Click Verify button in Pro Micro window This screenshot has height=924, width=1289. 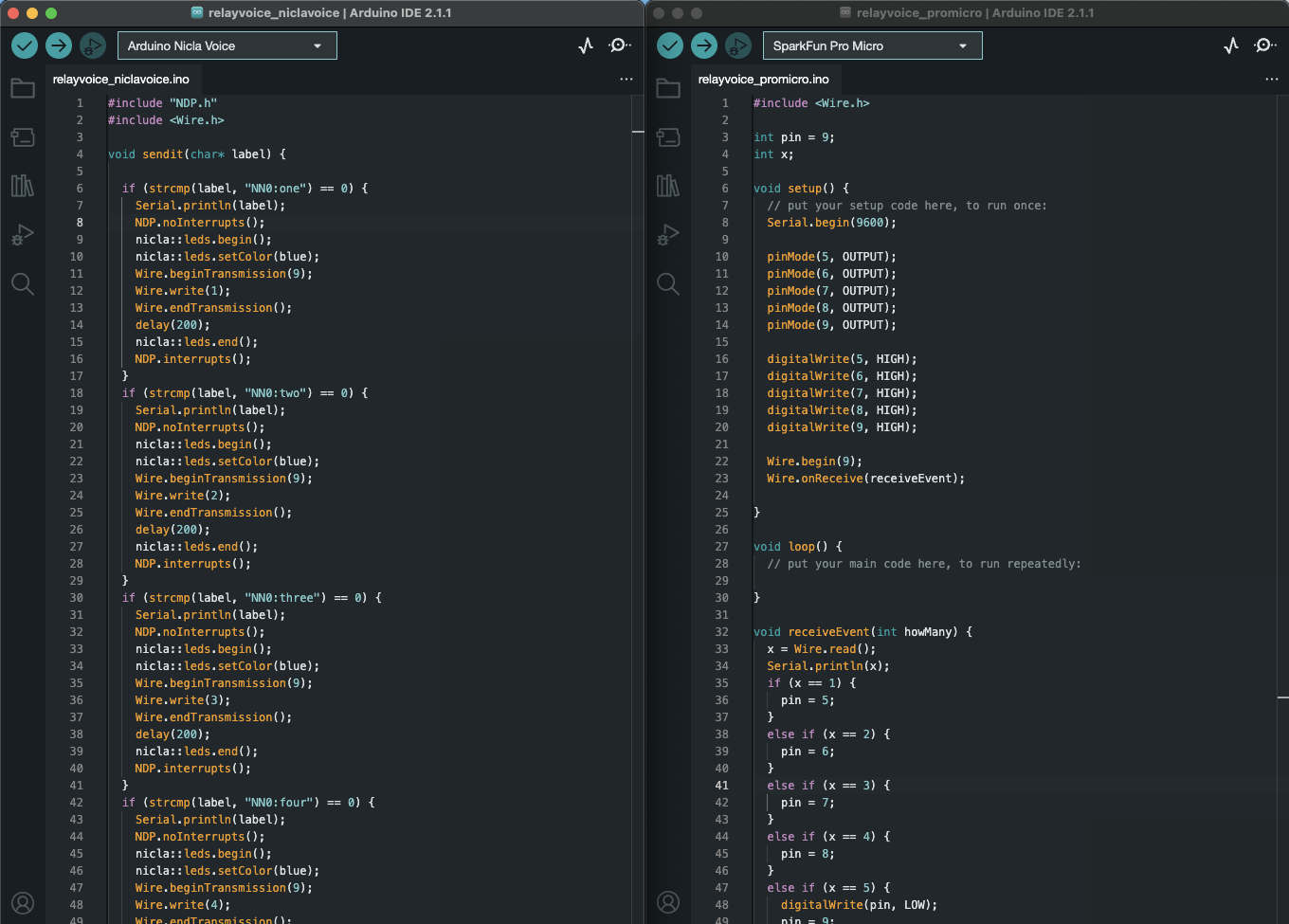(670, 45)
